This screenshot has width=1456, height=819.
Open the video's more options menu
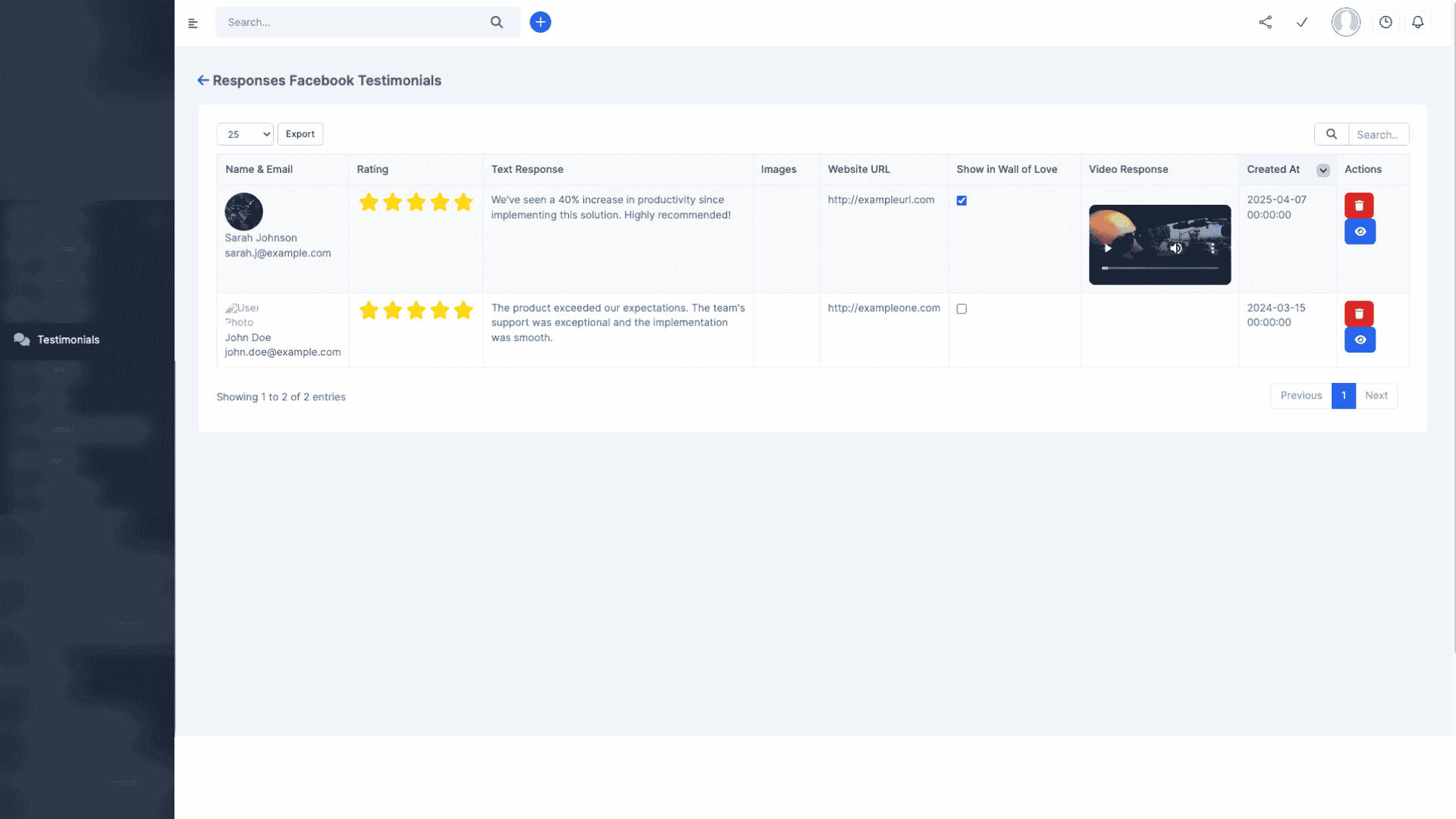pos(1213,248)
